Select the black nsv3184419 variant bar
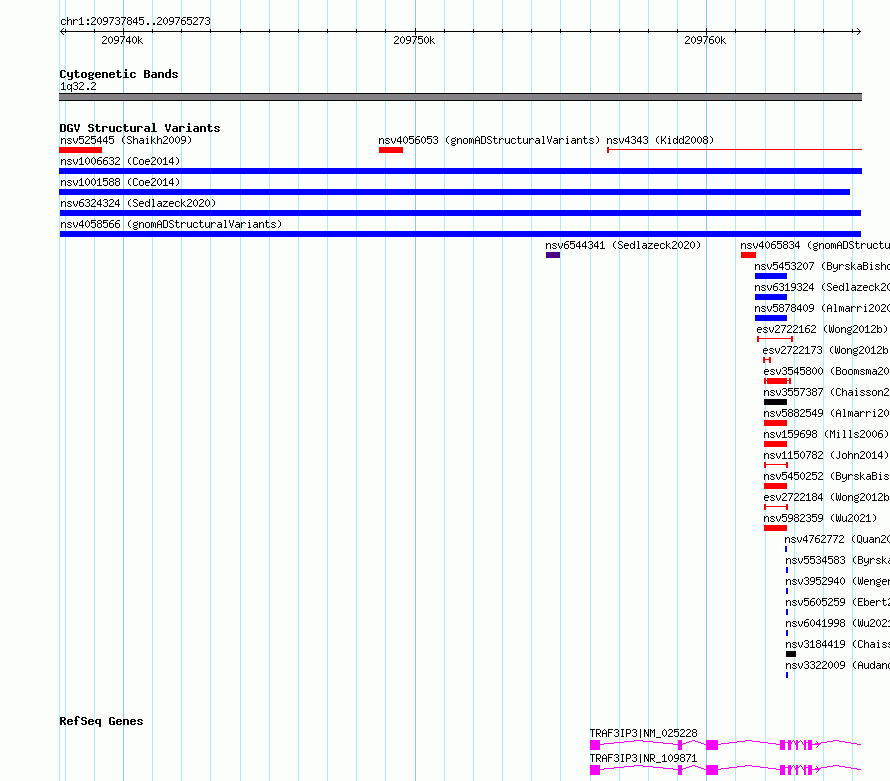Screen dimensions: 890x781 tap(791, 654)
